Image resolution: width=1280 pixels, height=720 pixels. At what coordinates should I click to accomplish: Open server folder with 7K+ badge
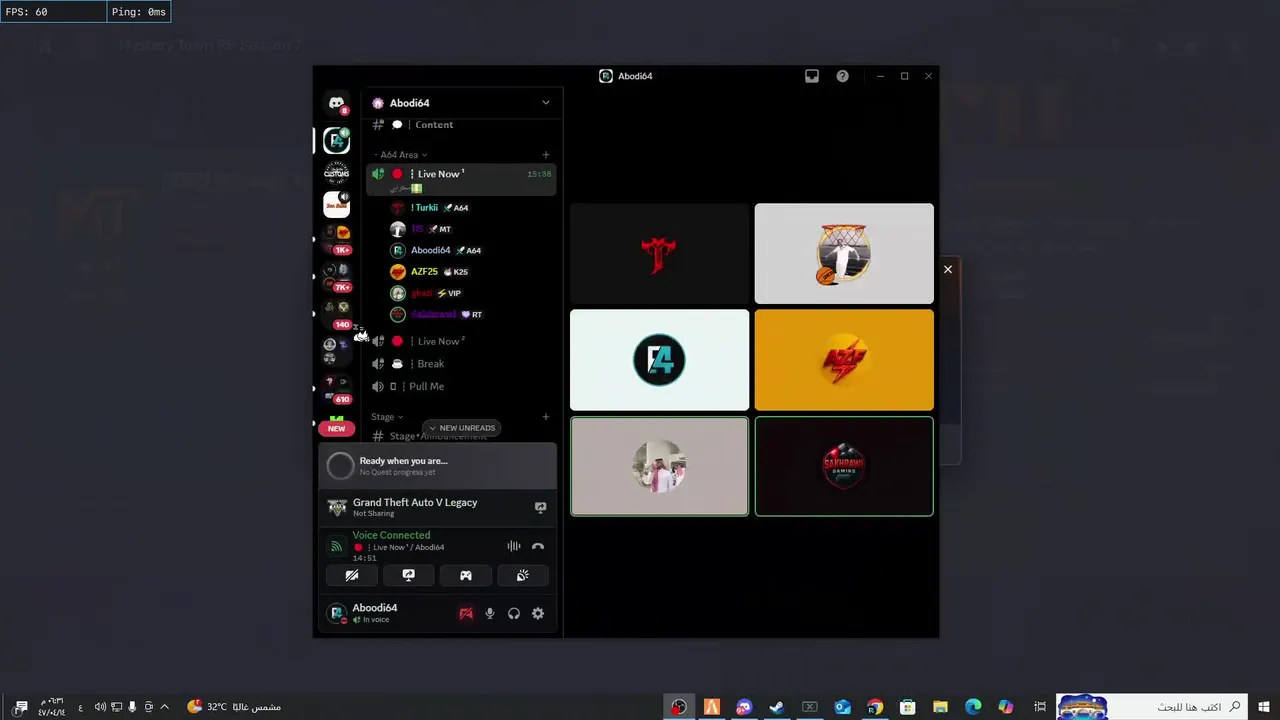click(x=337, y=277)
